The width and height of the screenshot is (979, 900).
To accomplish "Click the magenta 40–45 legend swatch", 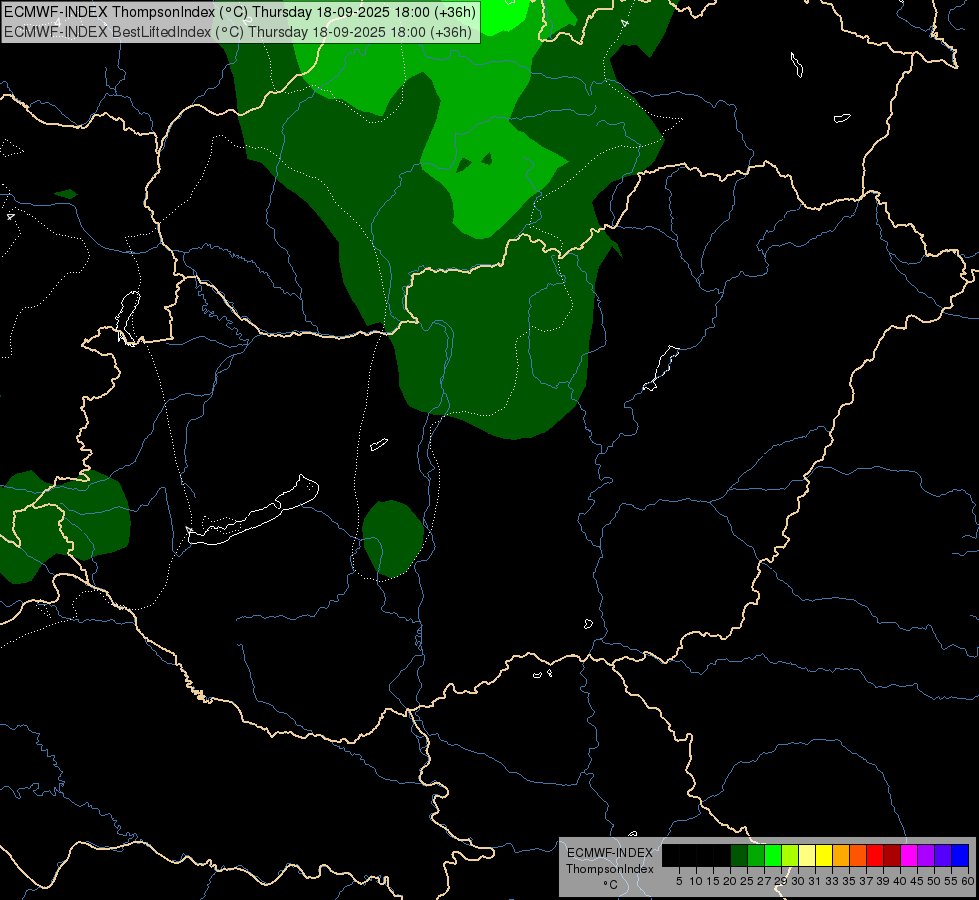I will 909,855.
